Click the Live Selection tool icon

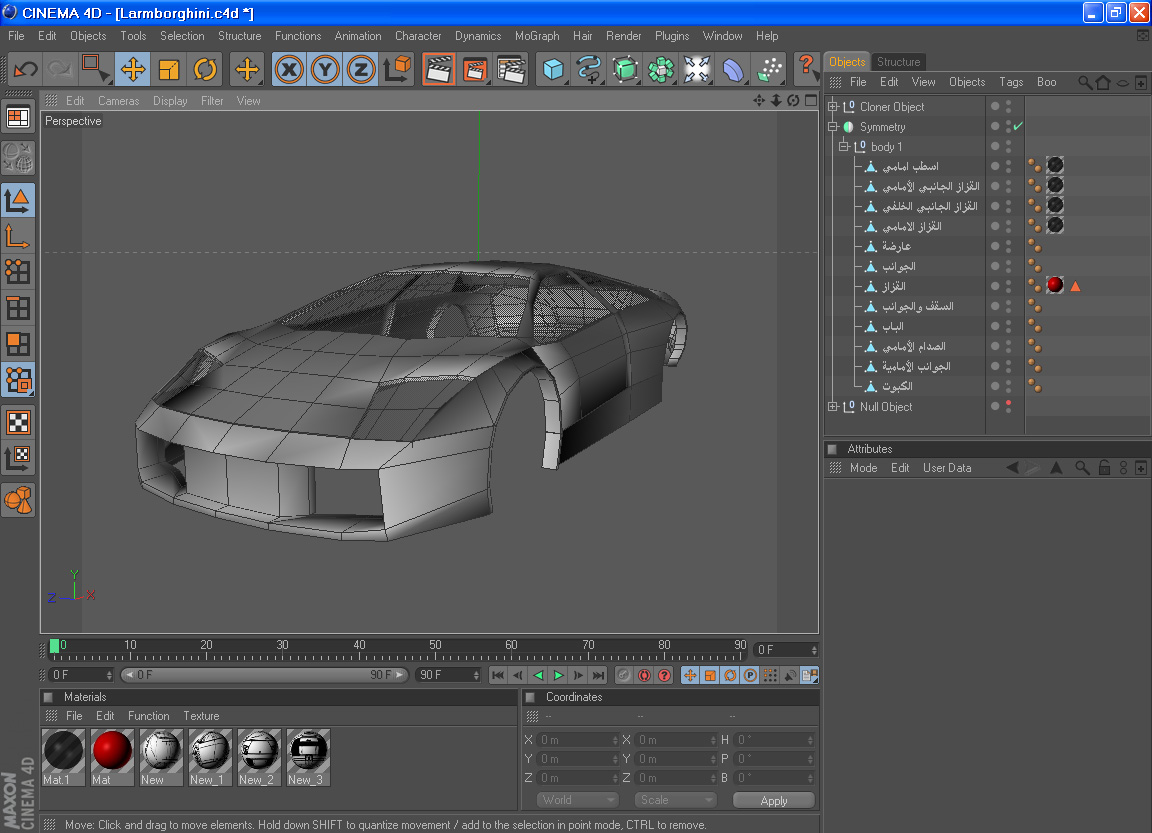96,70
